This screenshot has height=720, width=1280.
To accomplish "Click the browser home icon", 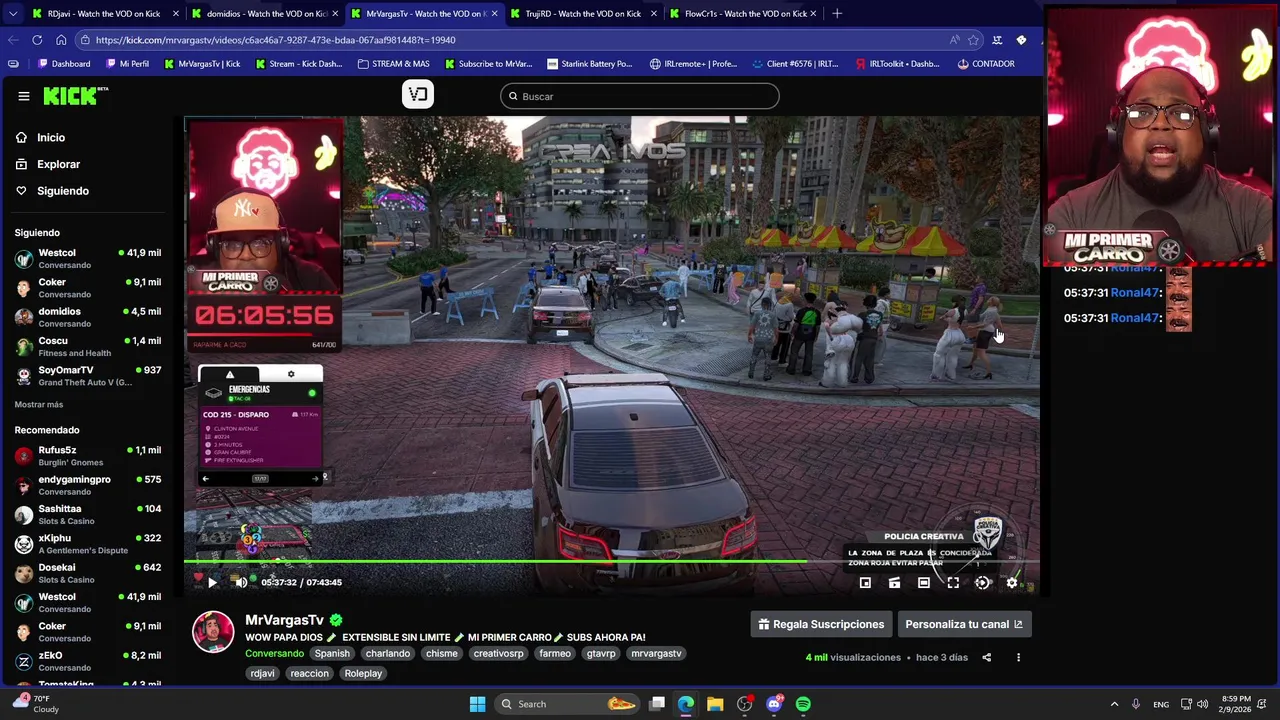I will click(x=61, y=40).
